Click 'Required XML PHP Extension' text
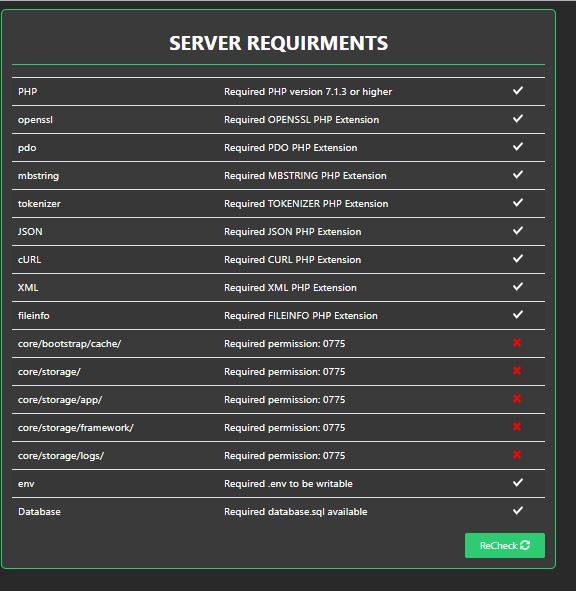 coord(290,288)
